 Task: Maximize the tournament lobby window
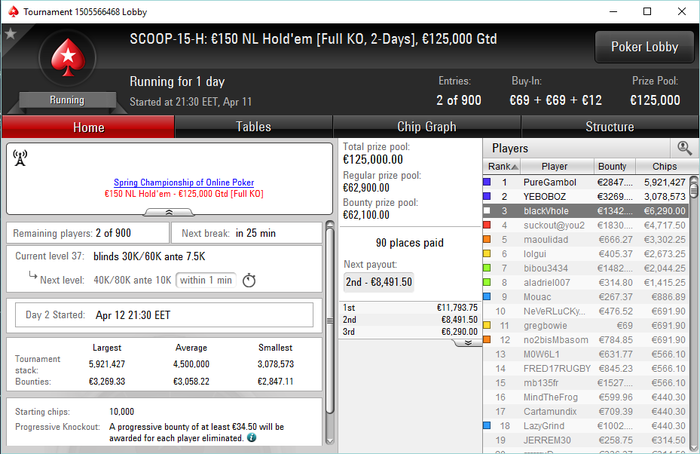(x=647, y=12)
